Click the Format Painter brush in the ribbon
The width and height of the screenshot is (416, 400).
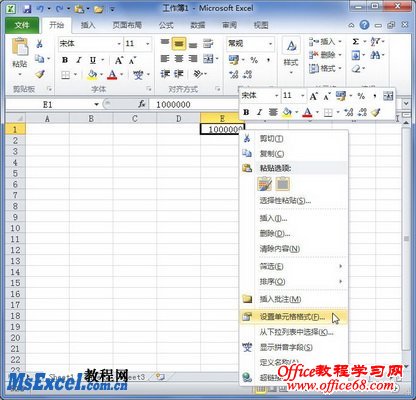40,74
